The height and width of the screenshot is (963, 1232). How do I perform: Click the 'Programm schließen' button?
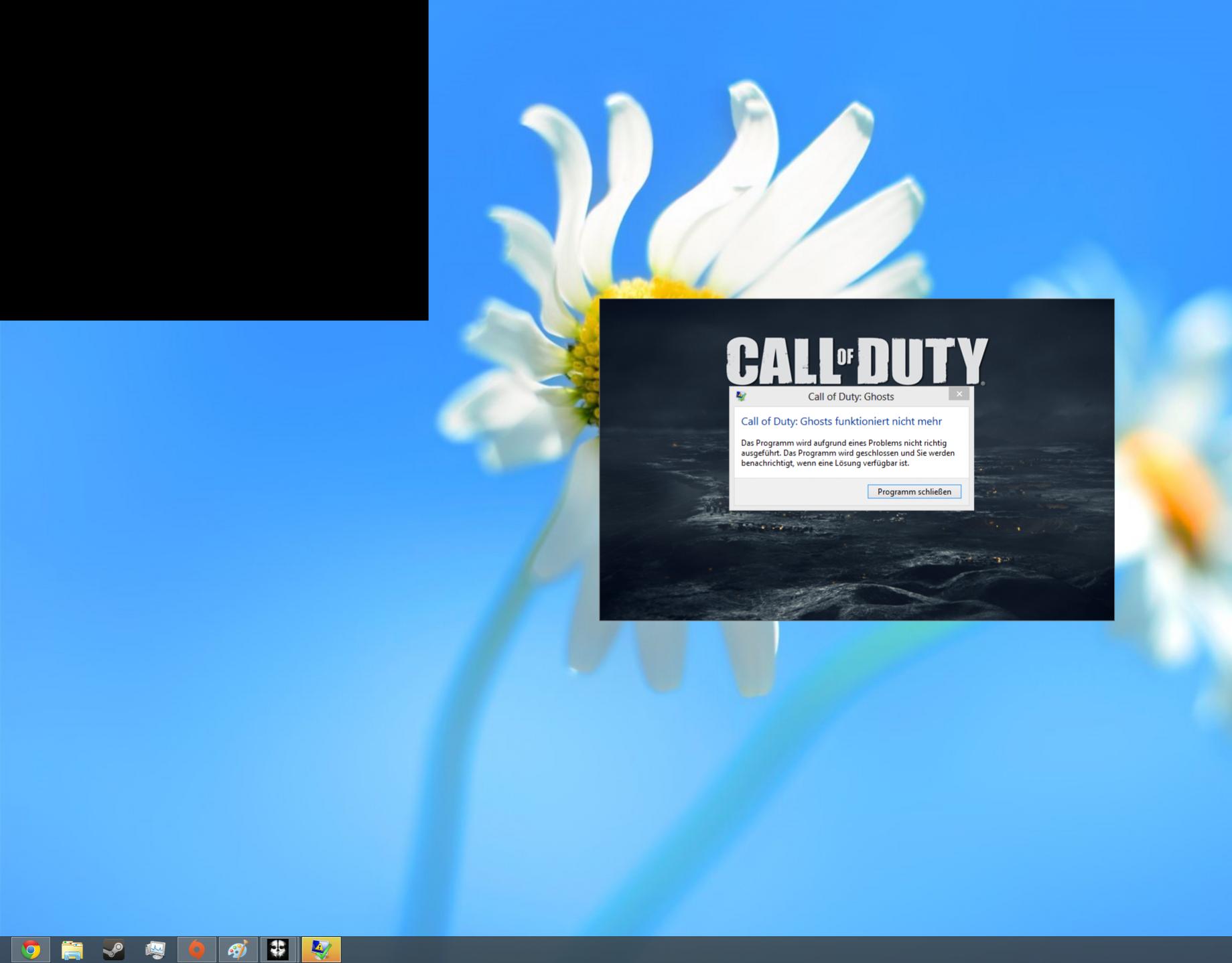click(914, 492)
